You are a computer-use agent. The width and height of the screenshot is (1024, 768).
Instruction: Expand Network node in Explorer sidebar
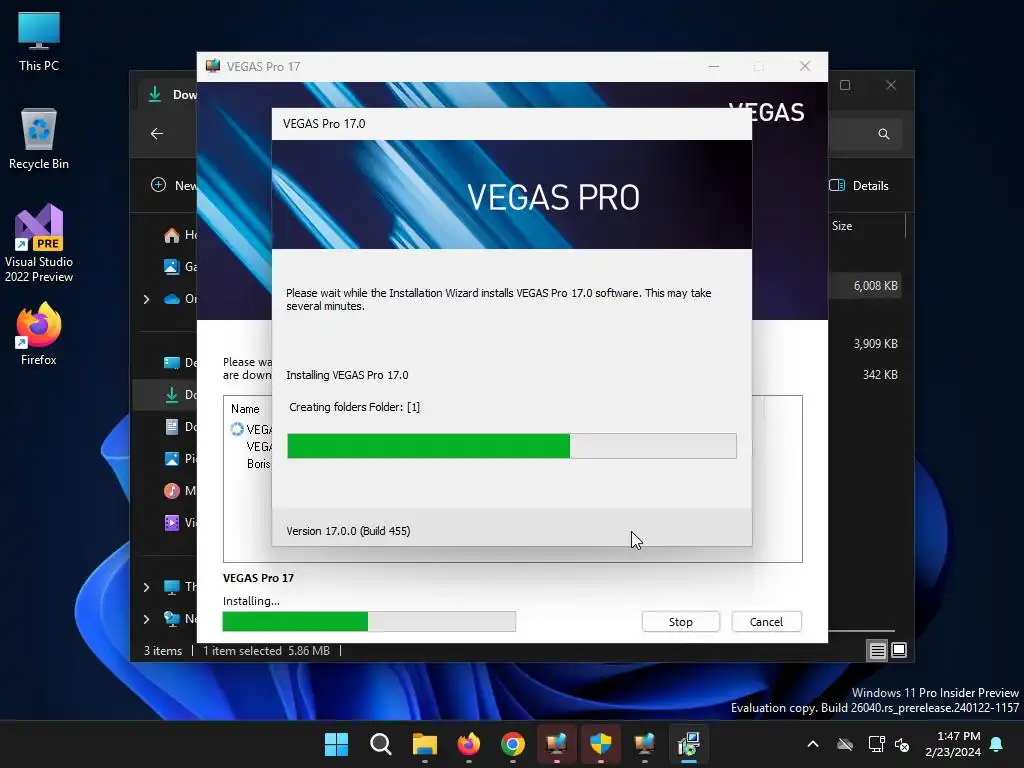point(146,618)
